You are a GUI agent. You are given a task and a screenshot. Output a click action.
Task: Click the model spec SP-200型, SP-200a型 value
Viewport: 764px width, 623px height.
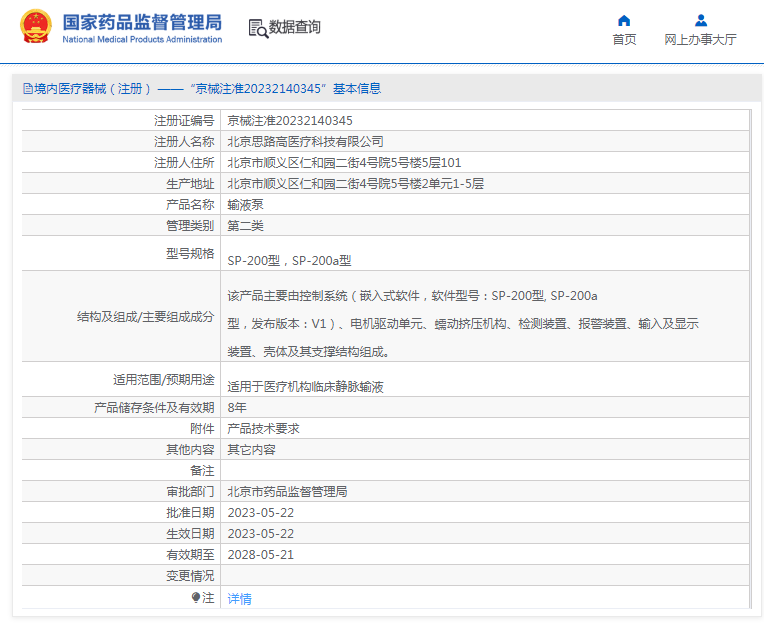[x=289, y=260]
